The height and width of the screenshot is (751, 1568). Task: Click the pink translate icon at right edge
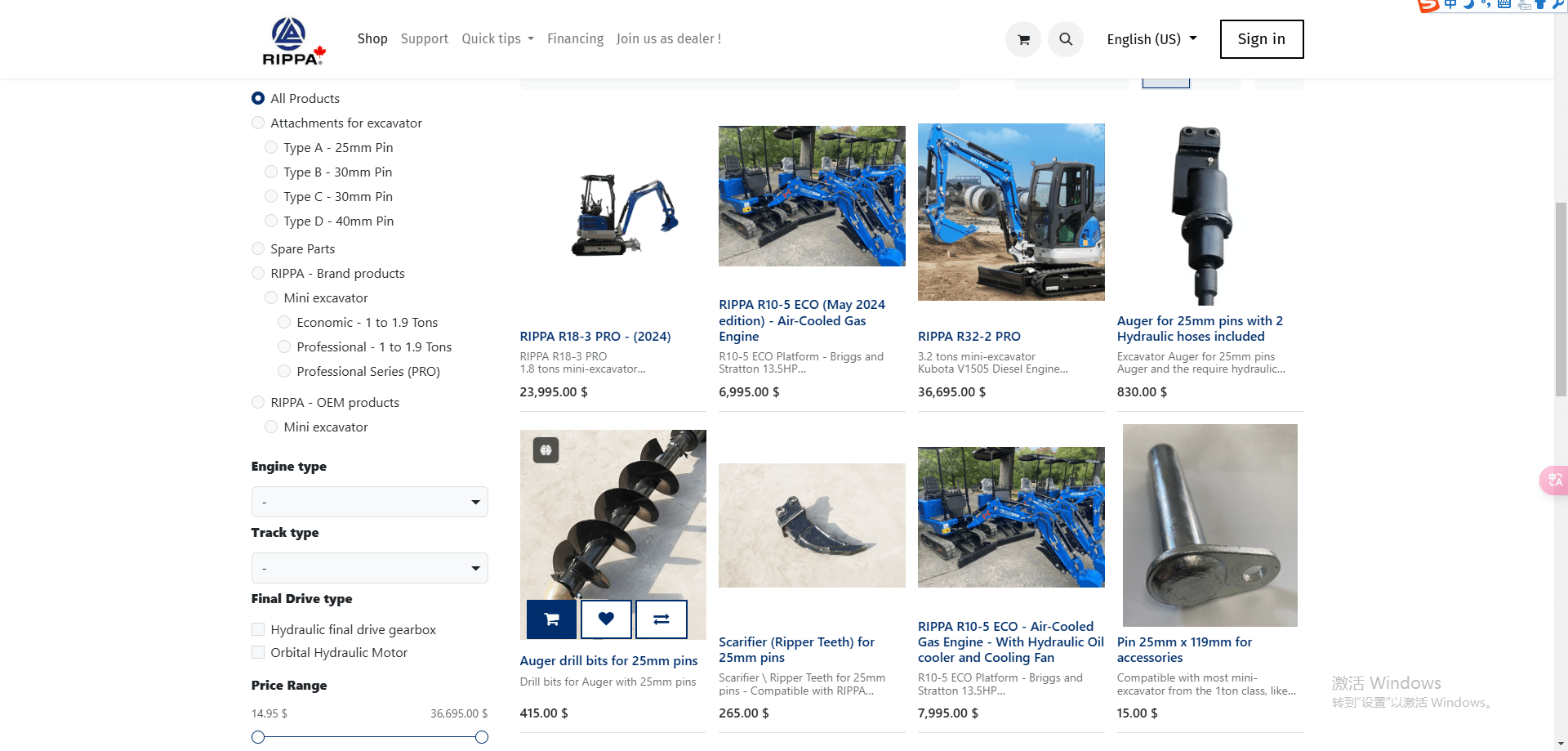(x=1554, y=481)
